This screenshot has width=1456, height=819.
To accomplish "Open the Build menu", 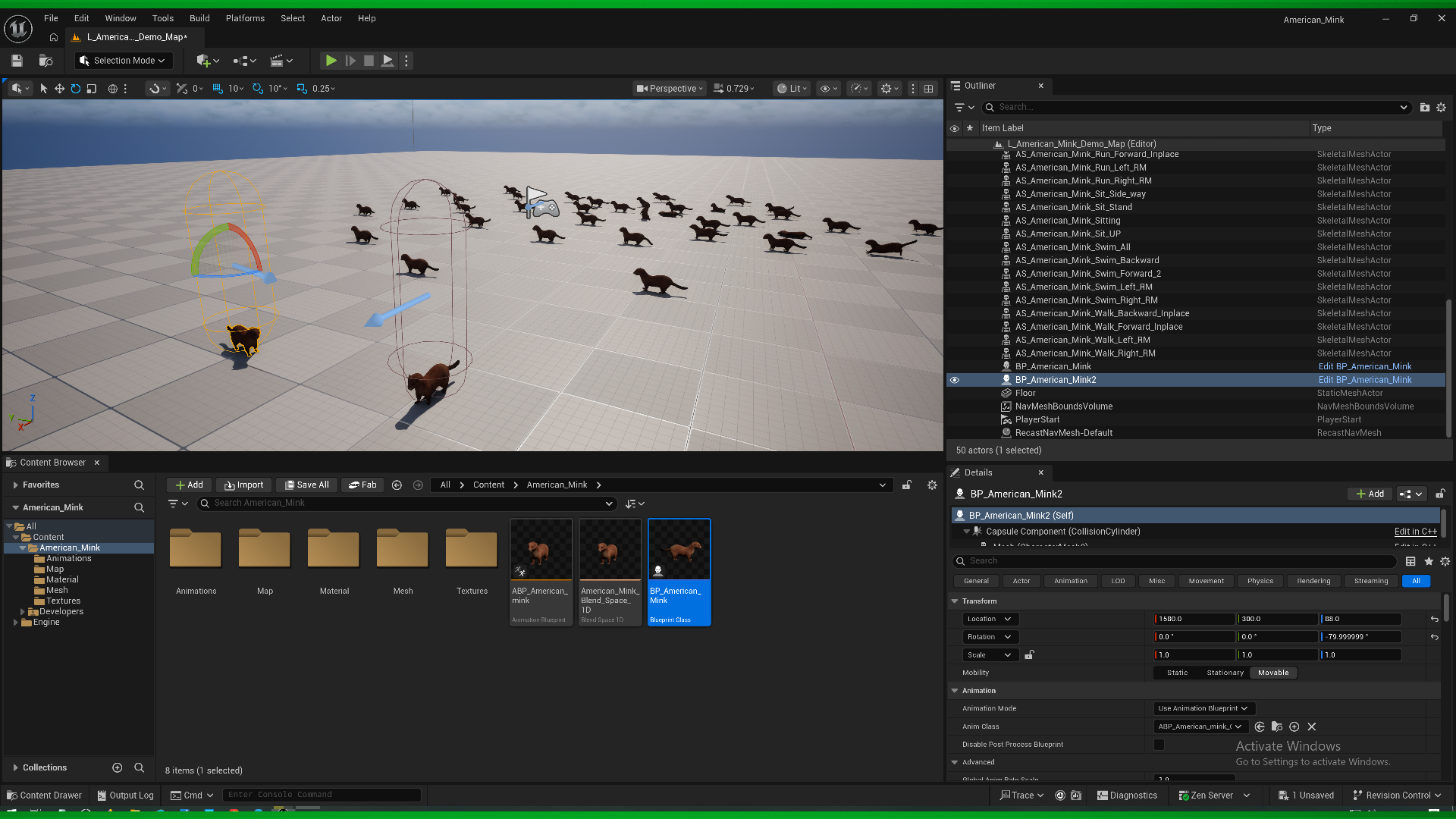I will coord(199,18).
